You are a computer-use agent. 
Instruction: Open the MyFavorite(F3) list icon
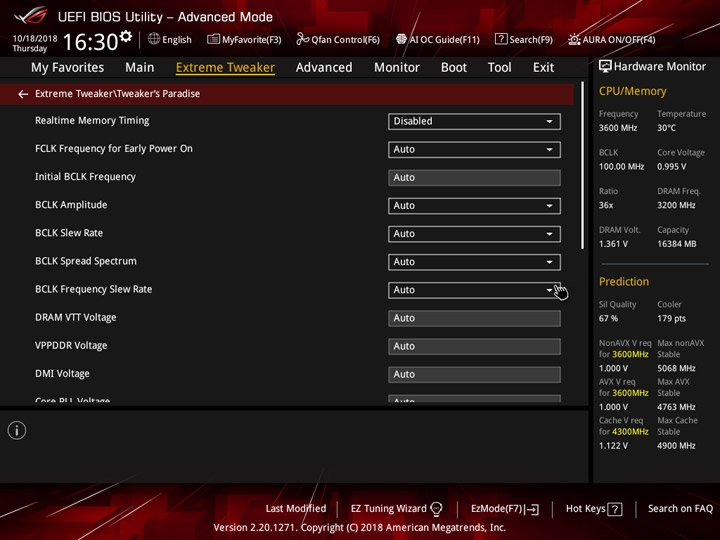213,39
